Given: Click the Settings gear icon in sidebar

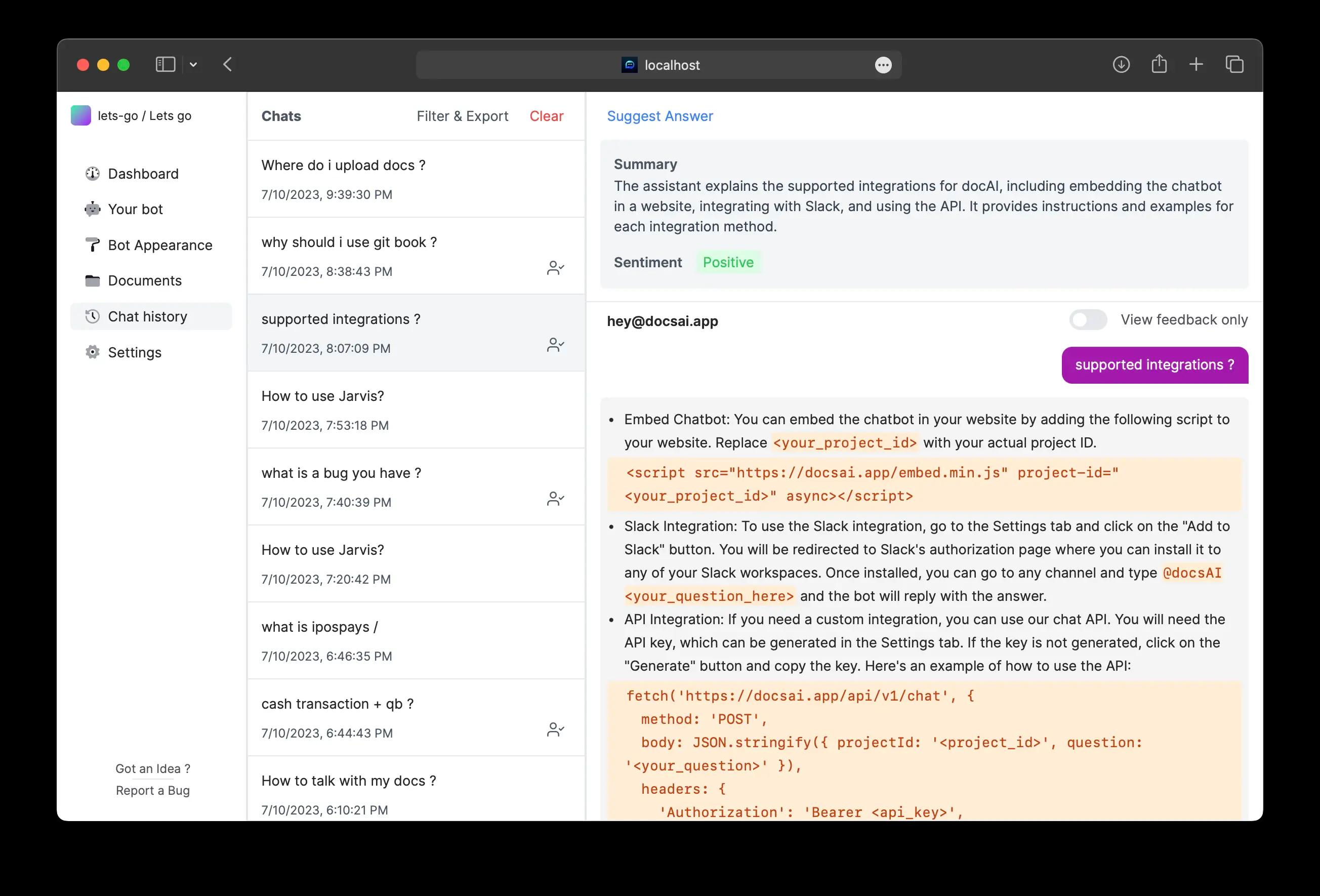Looking at the screenshot, I should pos(92,352).
